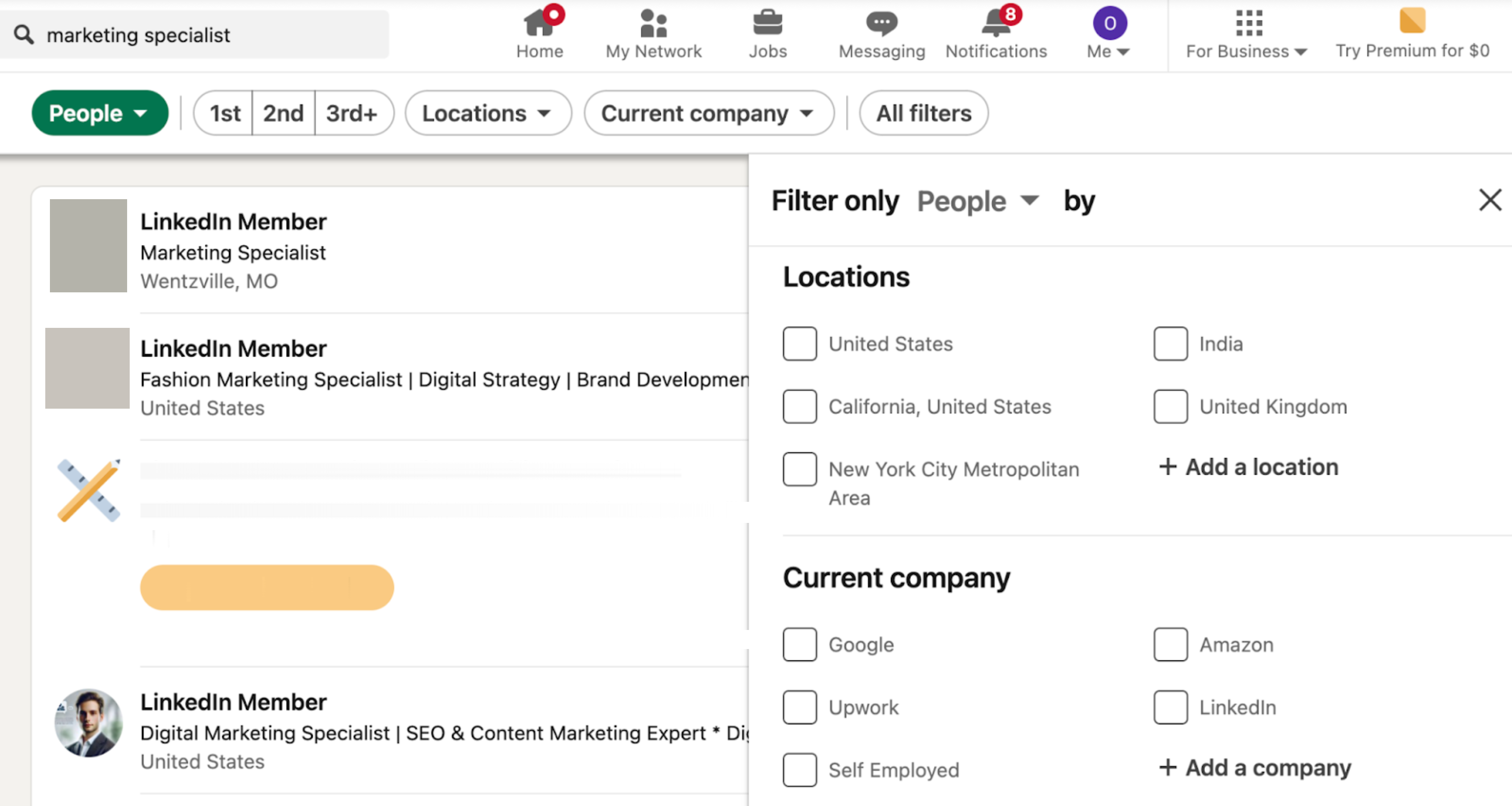Filter by 2nd connections
This screenshot has height=806, width=1512.
point(284,113)
